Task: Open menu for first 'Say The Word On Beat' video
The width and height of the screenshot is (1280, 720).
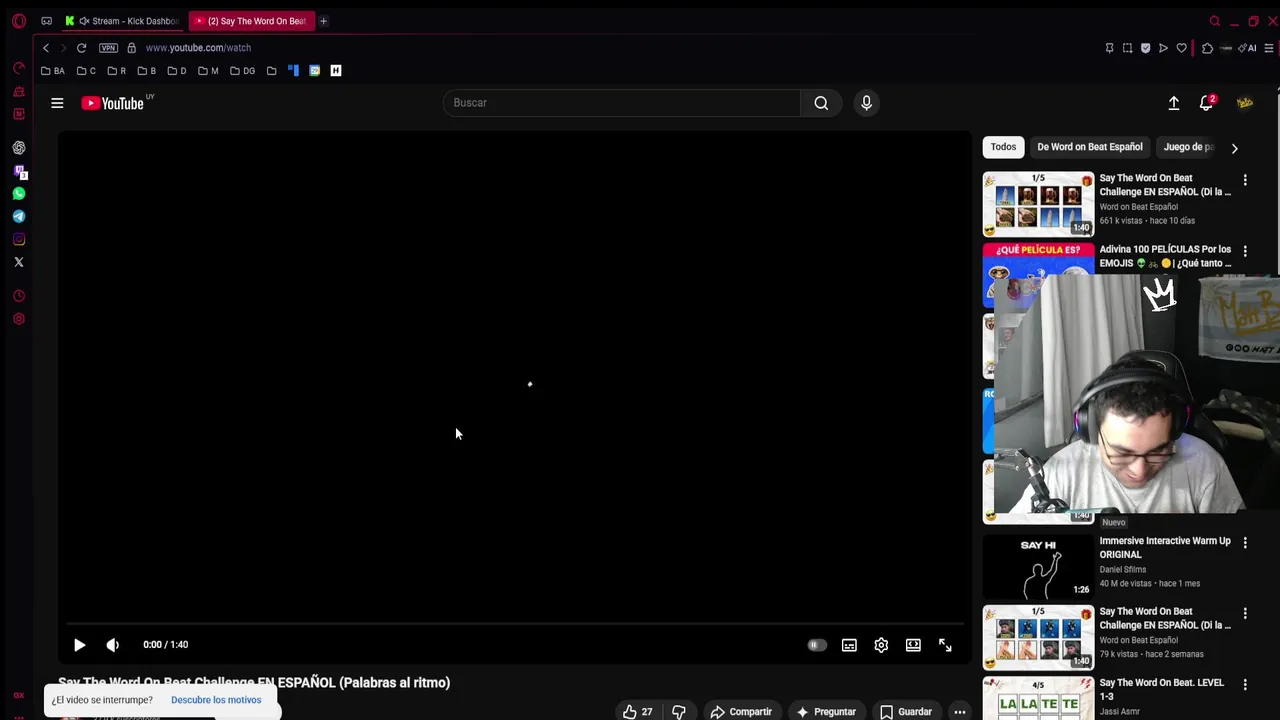Action: 1245,180
